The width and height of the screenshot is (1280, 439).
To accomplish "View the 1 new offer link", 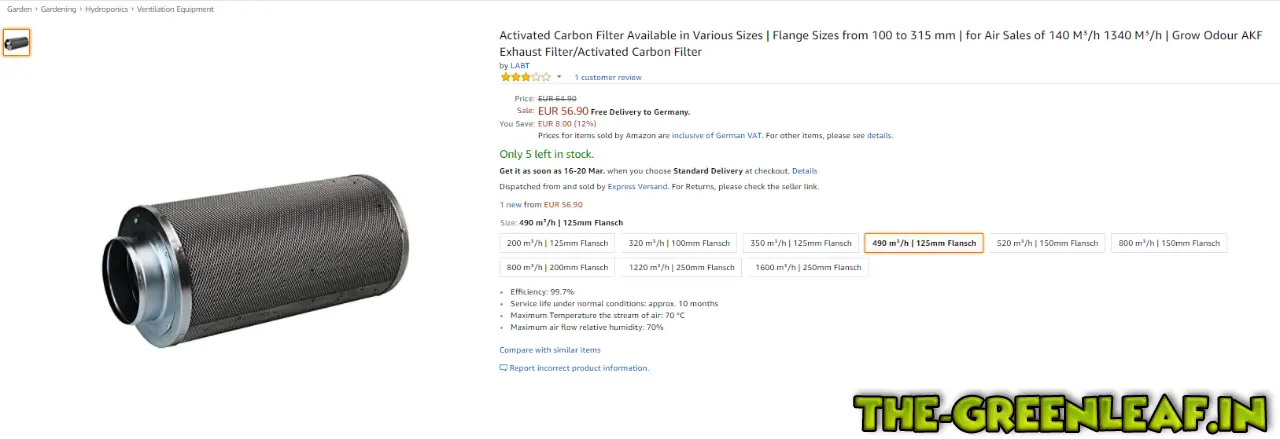I will point(510,204).
